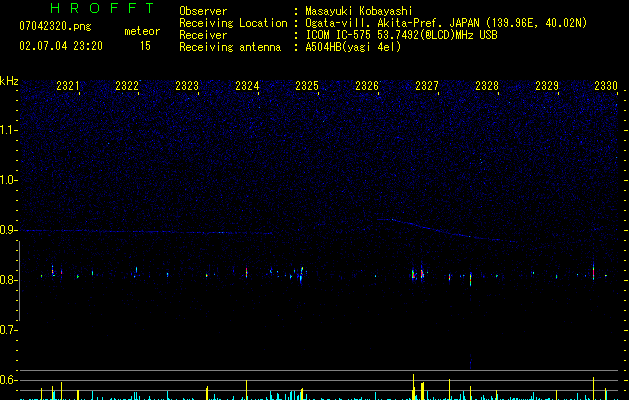Click the 'meteor' count label
This screenshot has width=629, height=400.
pos(142,31)
